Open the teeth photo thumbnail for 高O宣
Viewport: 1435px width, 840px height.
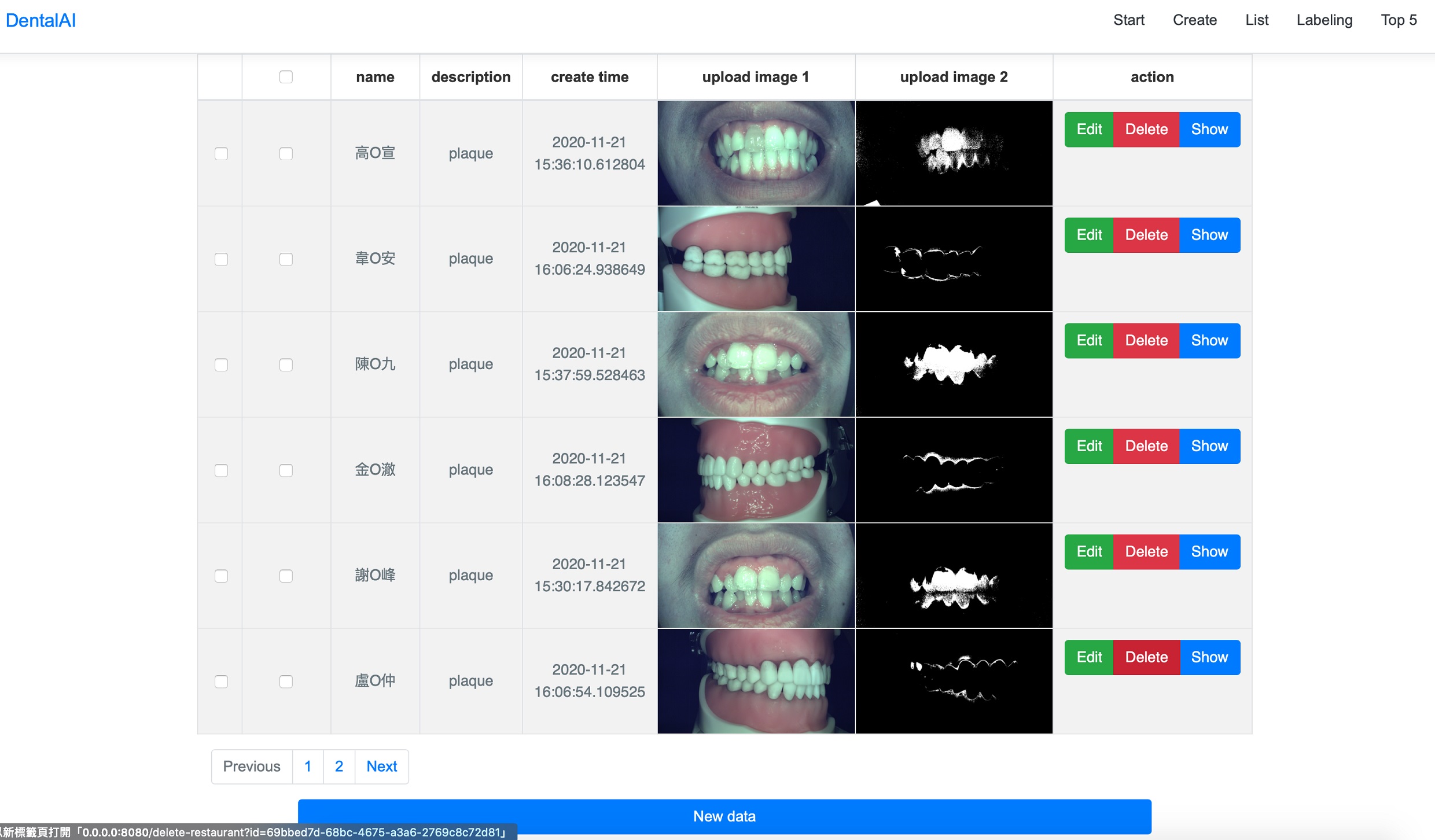[x=756, y=153]
